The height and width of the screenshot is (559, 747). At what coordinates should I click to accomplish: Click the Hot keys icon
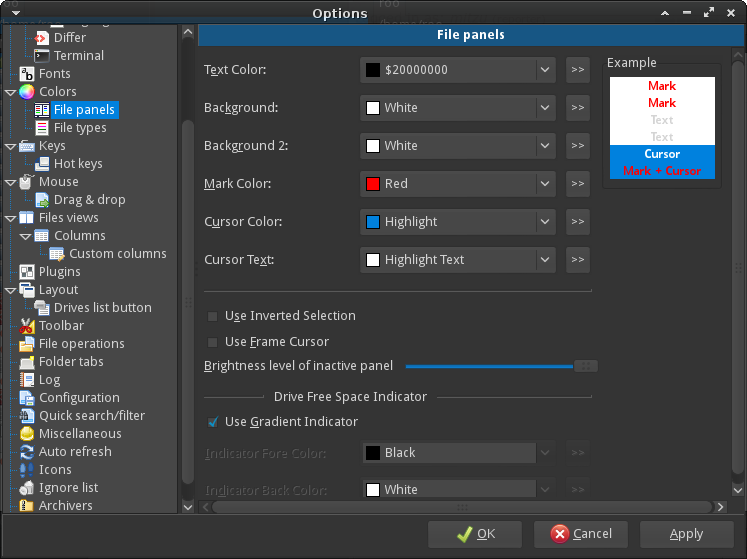[x=41, y=164]
